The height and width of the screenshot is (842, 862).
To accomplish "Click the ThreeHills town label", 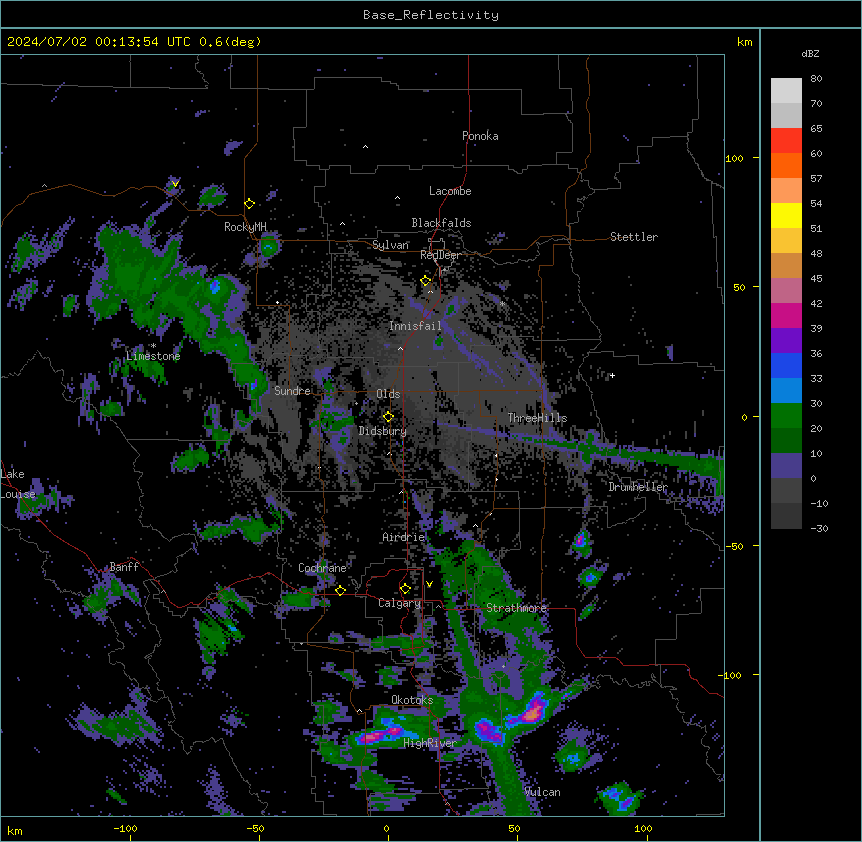I will click(537, 418).
